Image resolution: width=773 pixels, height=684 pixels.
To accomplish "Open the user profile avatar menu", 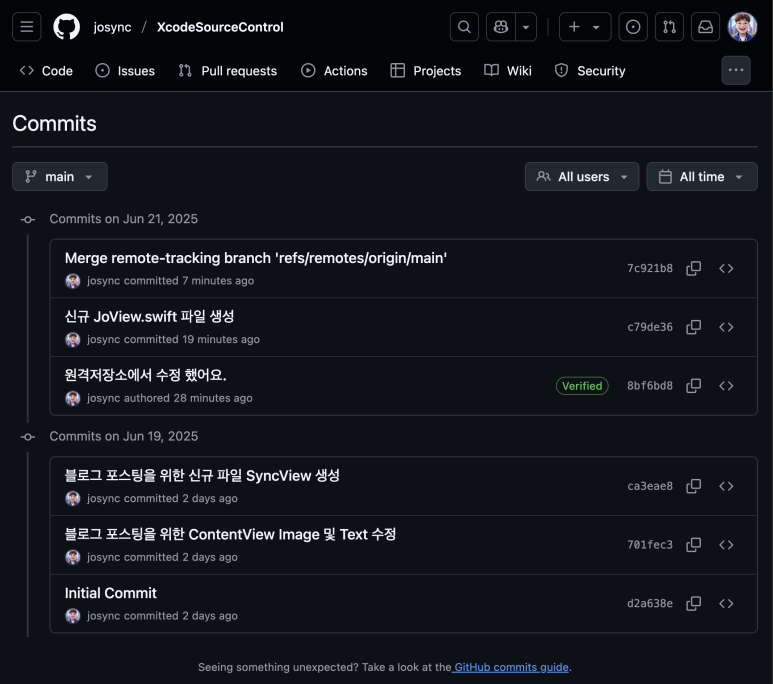I will click(742, 27).
